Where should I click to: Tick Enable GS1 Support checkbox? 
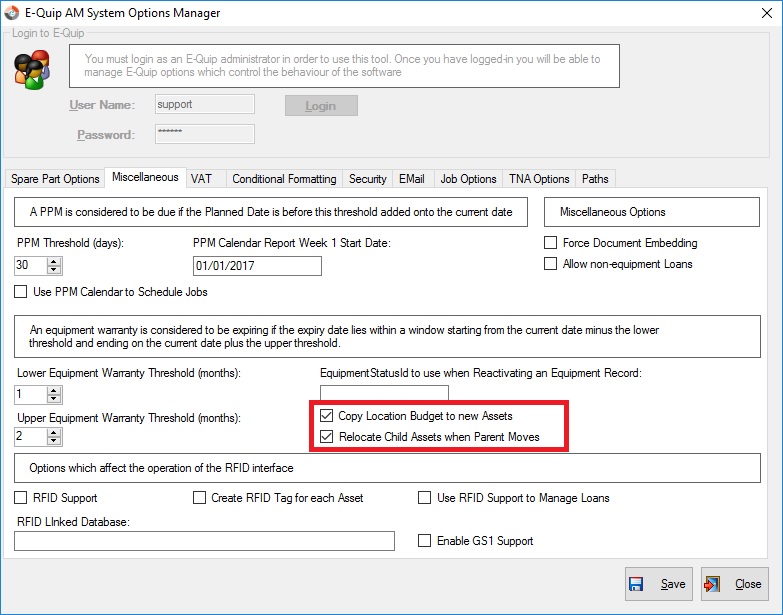[424, 541]
